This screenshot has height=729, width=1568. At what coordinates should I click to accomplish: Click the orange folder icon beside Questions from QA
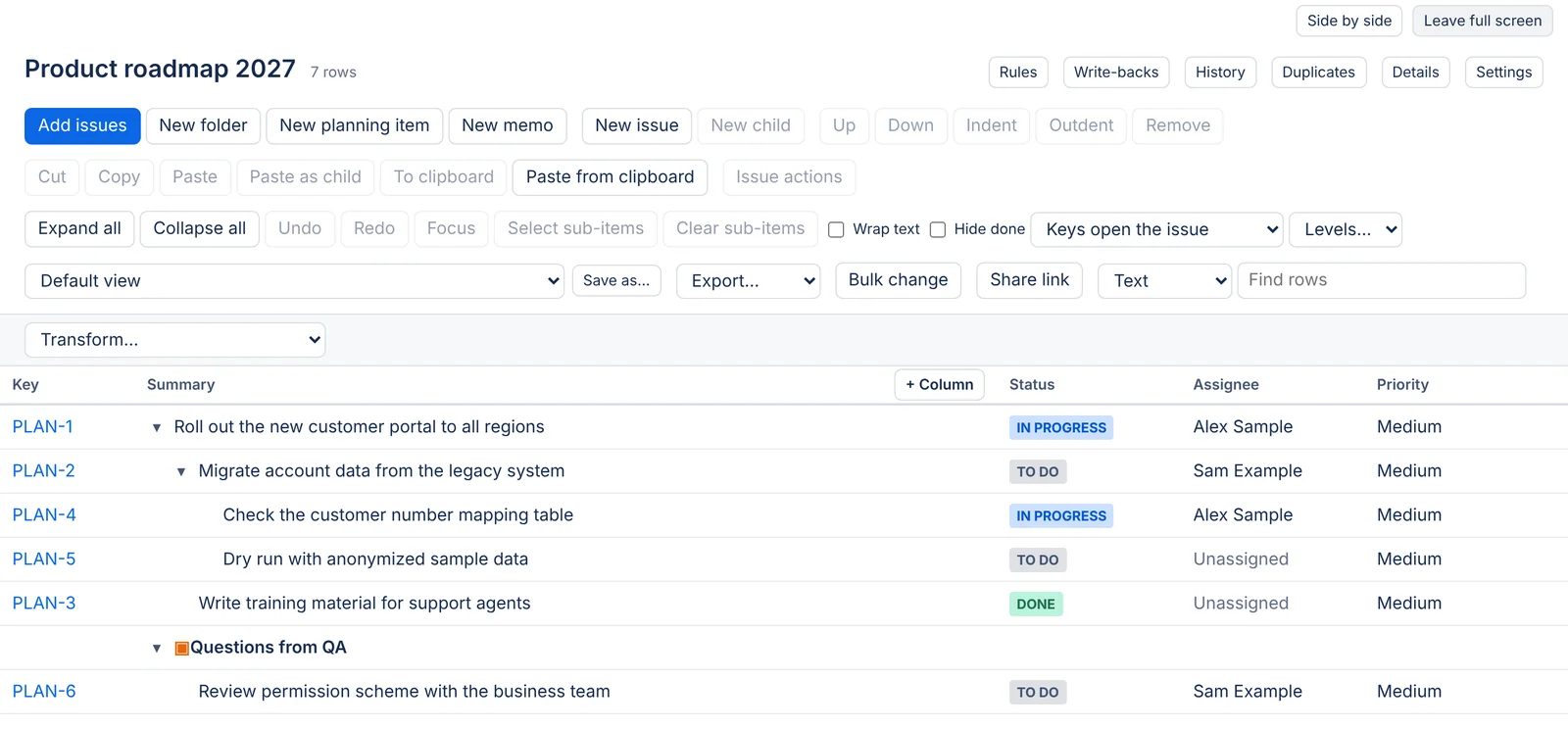[181, 648]
